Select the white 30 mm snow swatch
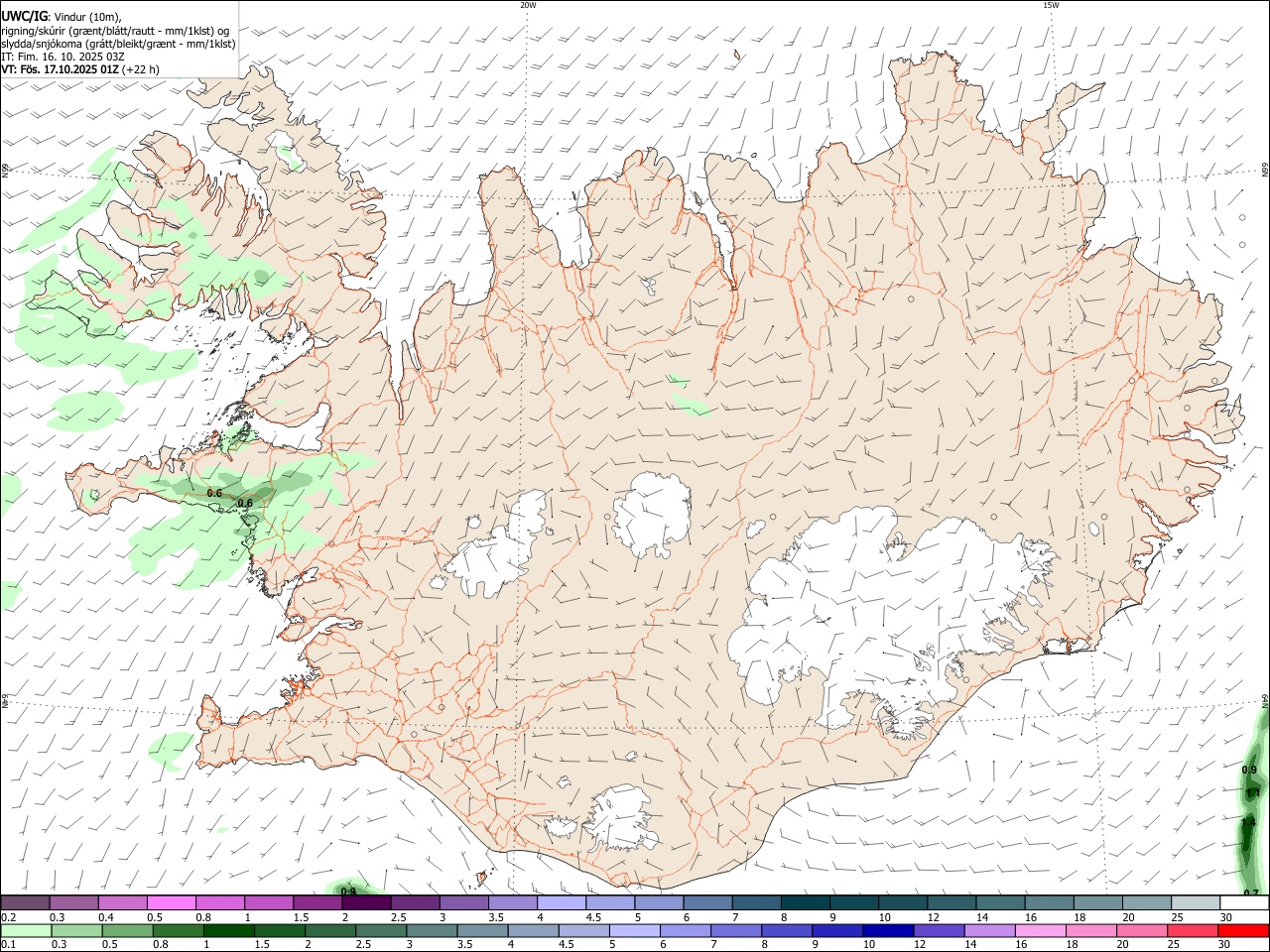The width and height of the screenshot is (1270, 952). (x=1244, y=903)
